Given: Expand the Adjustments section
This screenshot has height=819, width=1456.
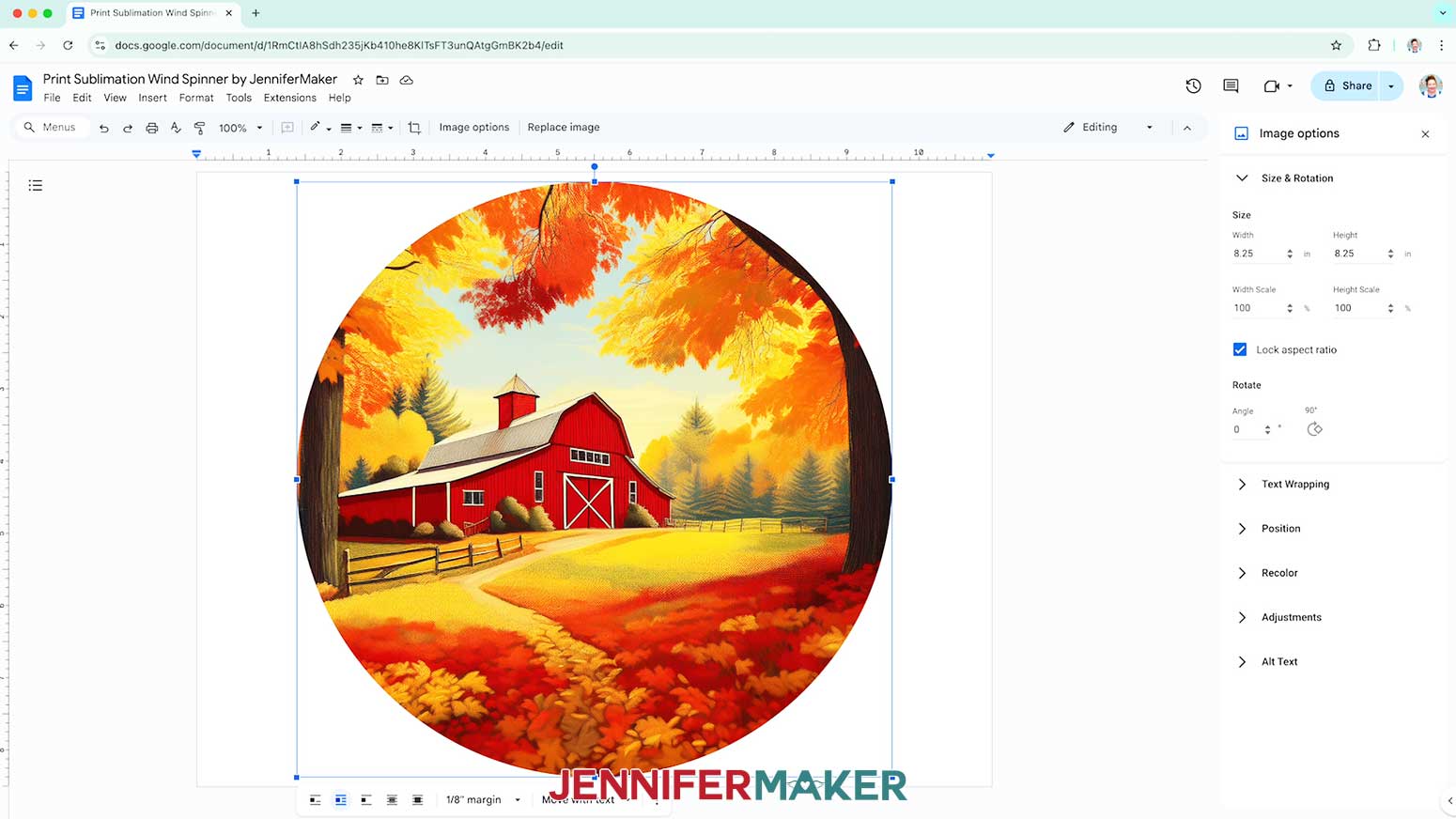Looking at the screenshot, I should pos(1242,618).
